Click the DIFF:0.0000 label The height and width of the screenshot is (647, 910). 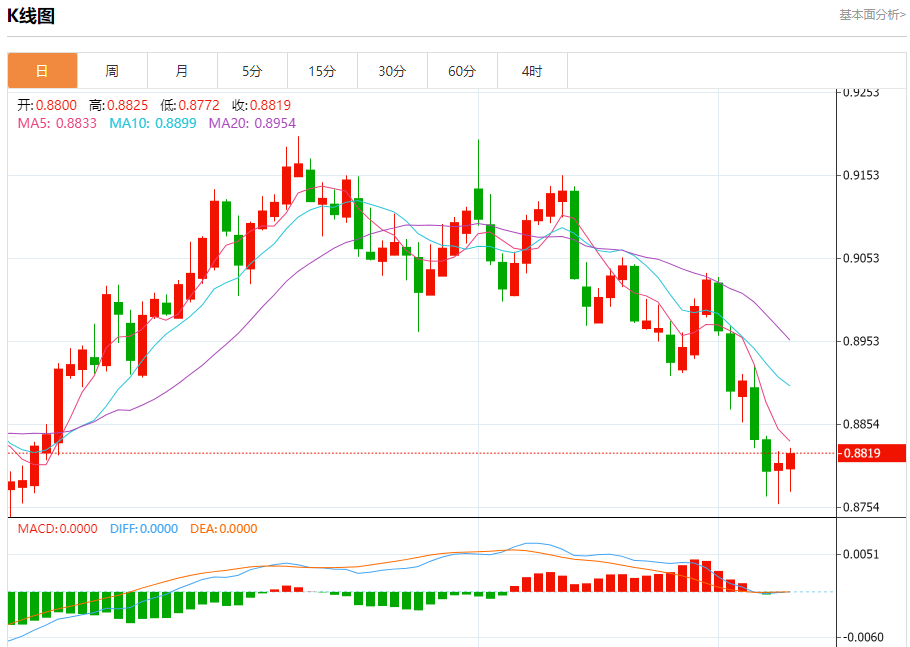tap(144, 529)
